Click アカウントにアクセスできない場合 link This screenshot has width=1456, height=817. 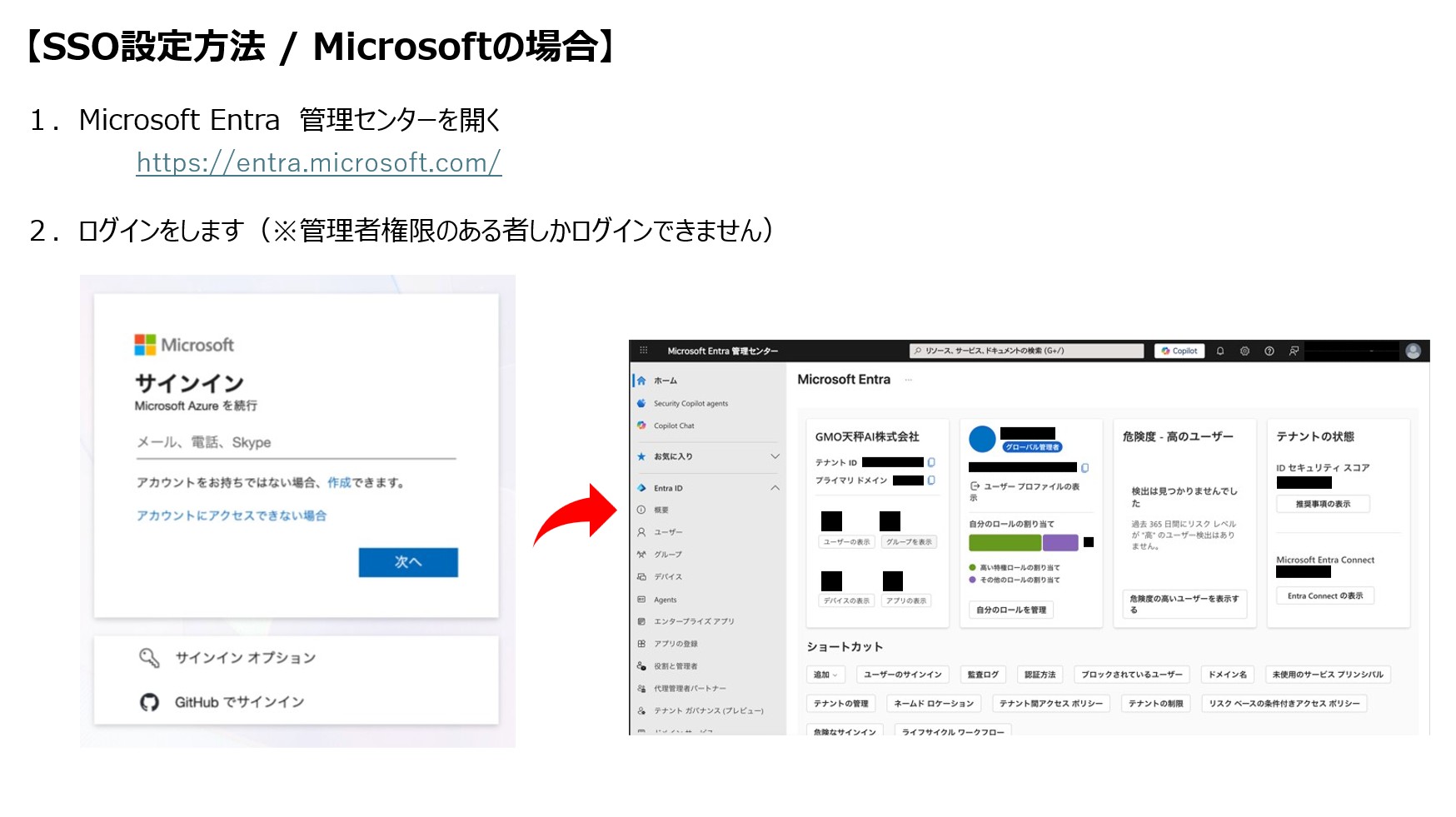coord(232,516)
